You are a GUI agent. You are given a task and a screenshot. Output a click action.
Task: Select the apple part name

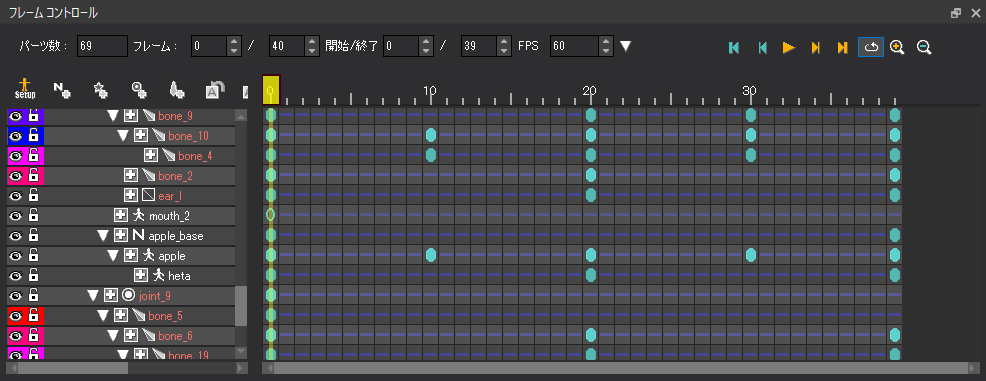click(172, 257)
